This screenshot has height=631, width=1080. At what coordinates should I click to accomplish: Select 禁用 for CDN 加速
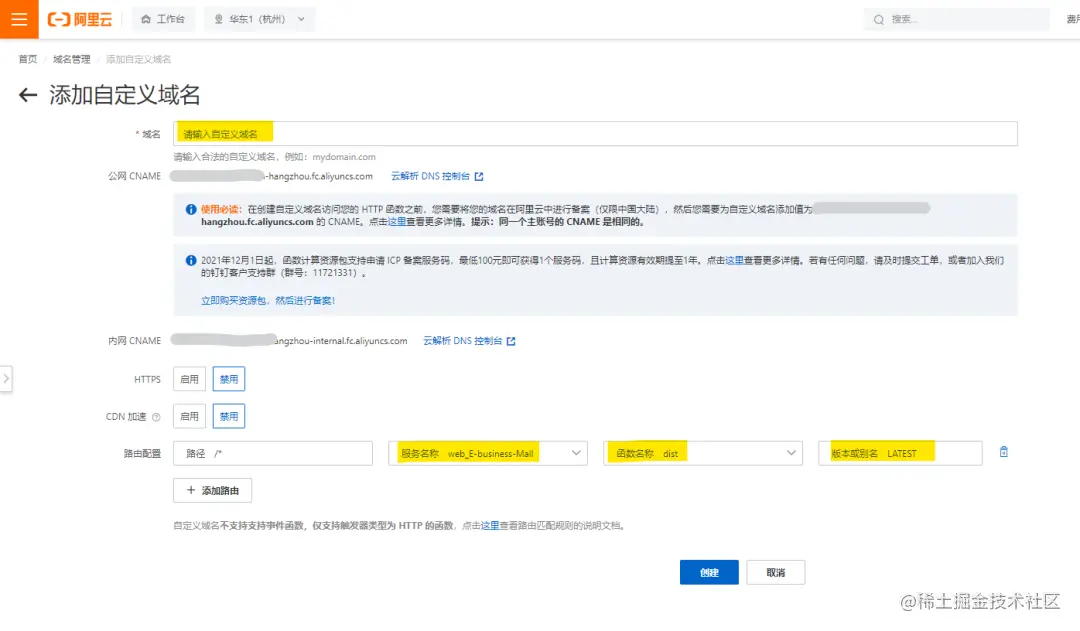point(229,416)
